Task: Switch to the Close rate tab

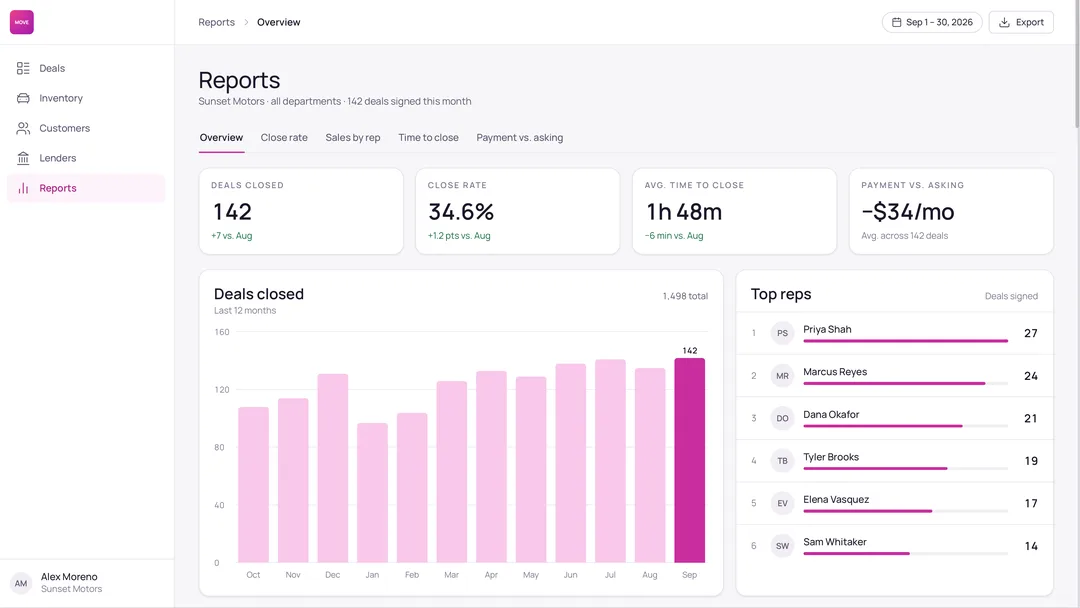Action: 284,138
